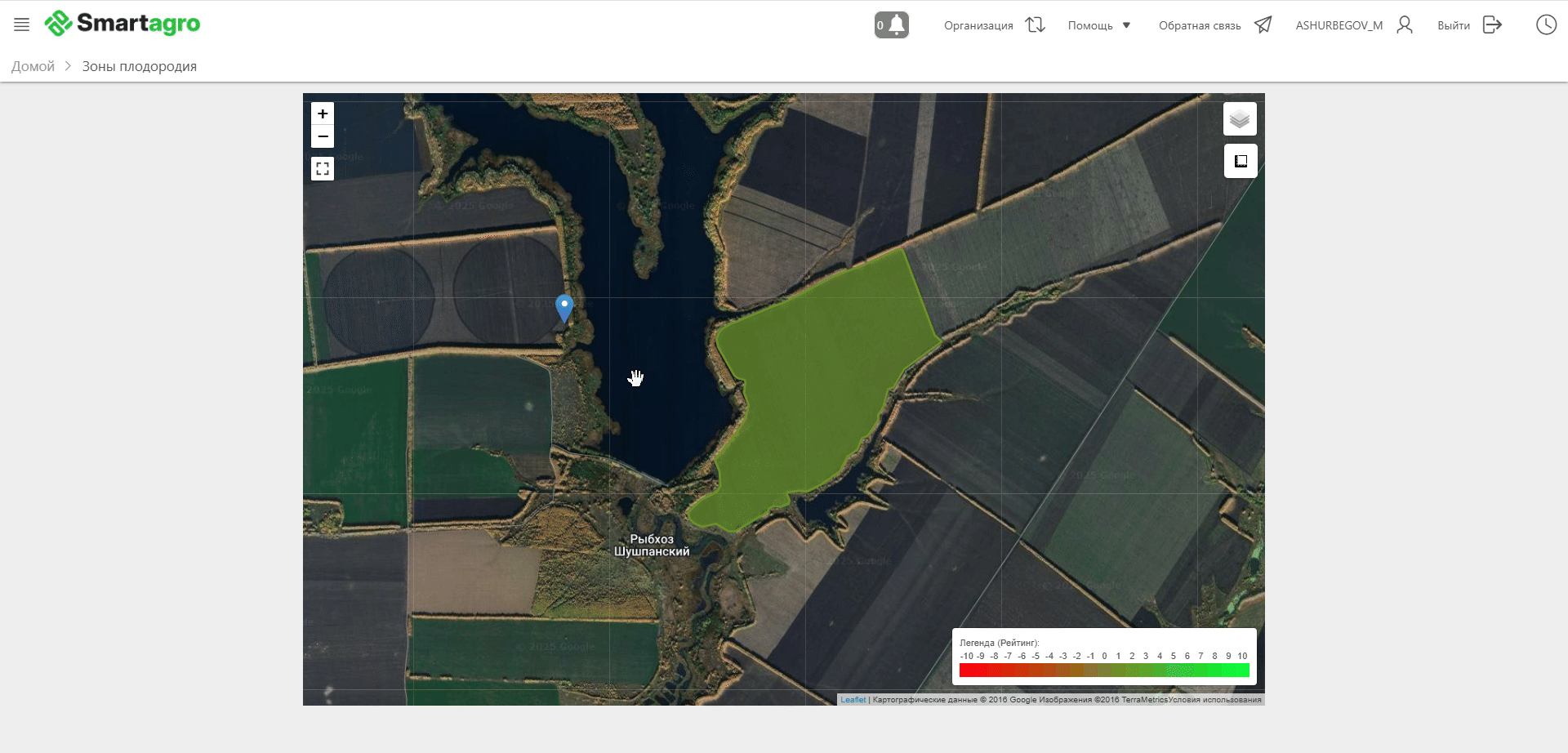Click Обратная связь in header
Viewport: 1568px width, 753px height.
point(1200,25)
